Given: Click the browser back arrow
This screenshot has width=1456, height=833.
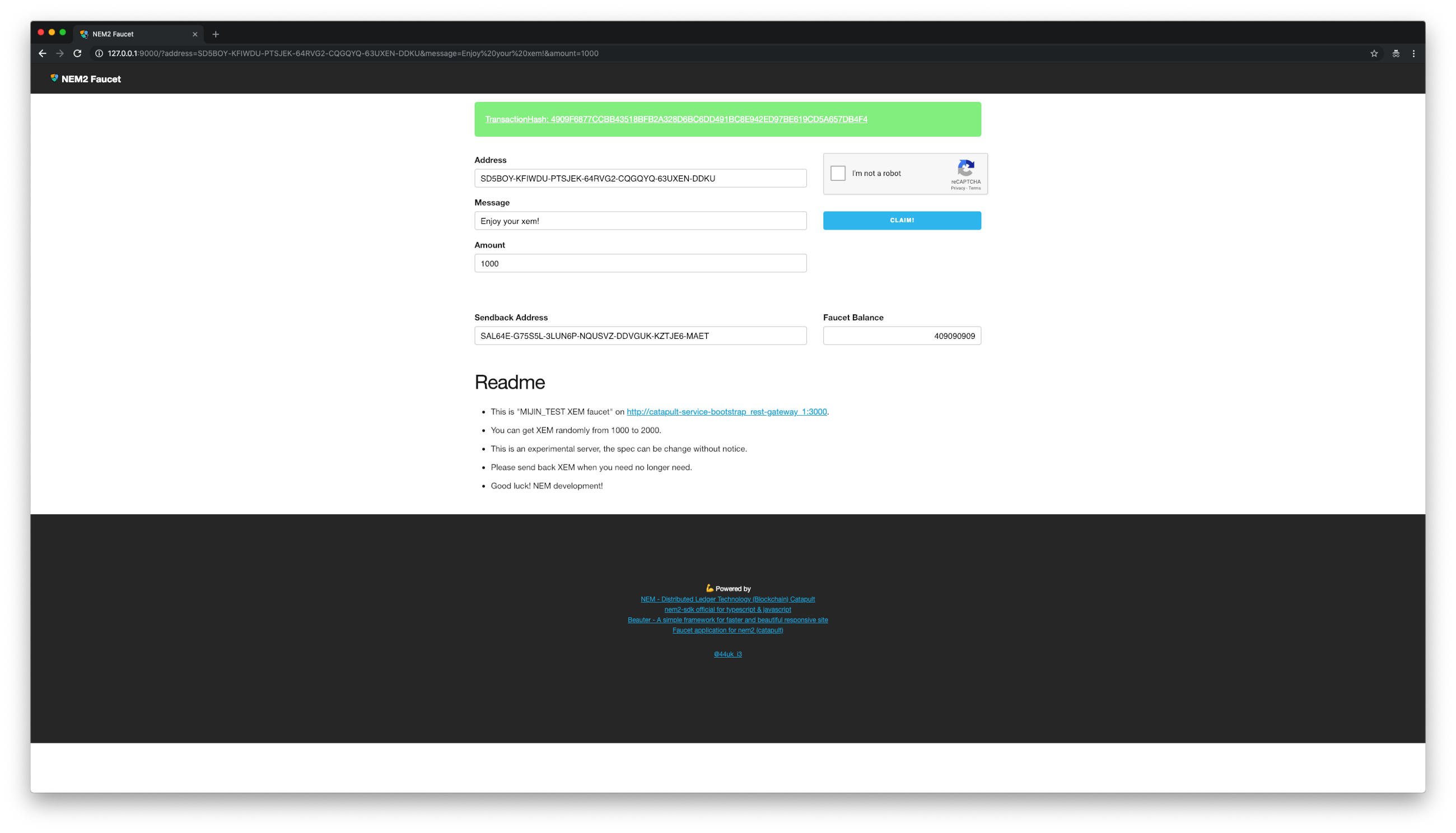Looking at the screenshot, I should (x=43, y=53).
